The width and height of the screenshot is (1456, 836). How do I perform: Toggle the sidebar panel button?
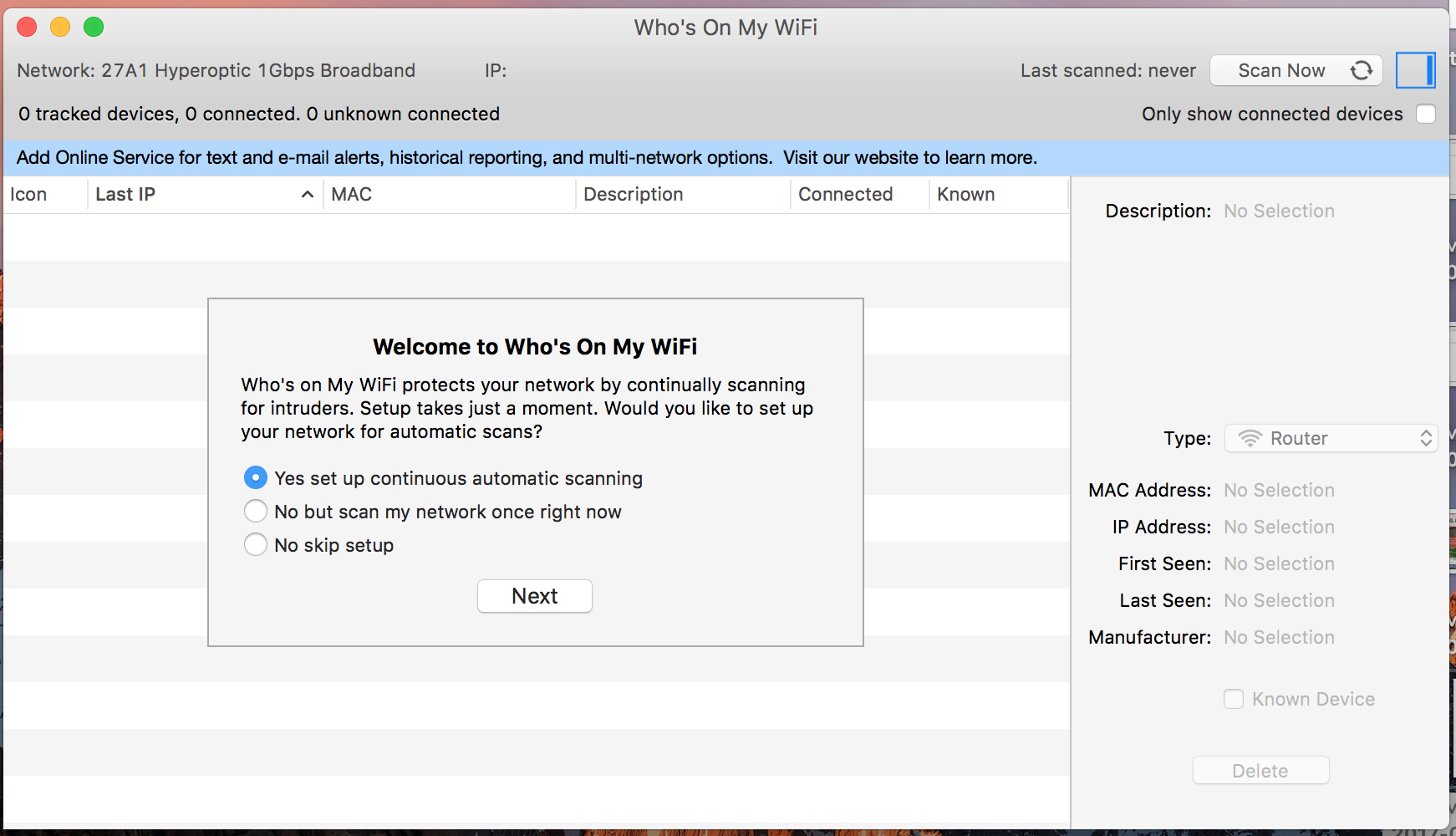point(1415,70)
